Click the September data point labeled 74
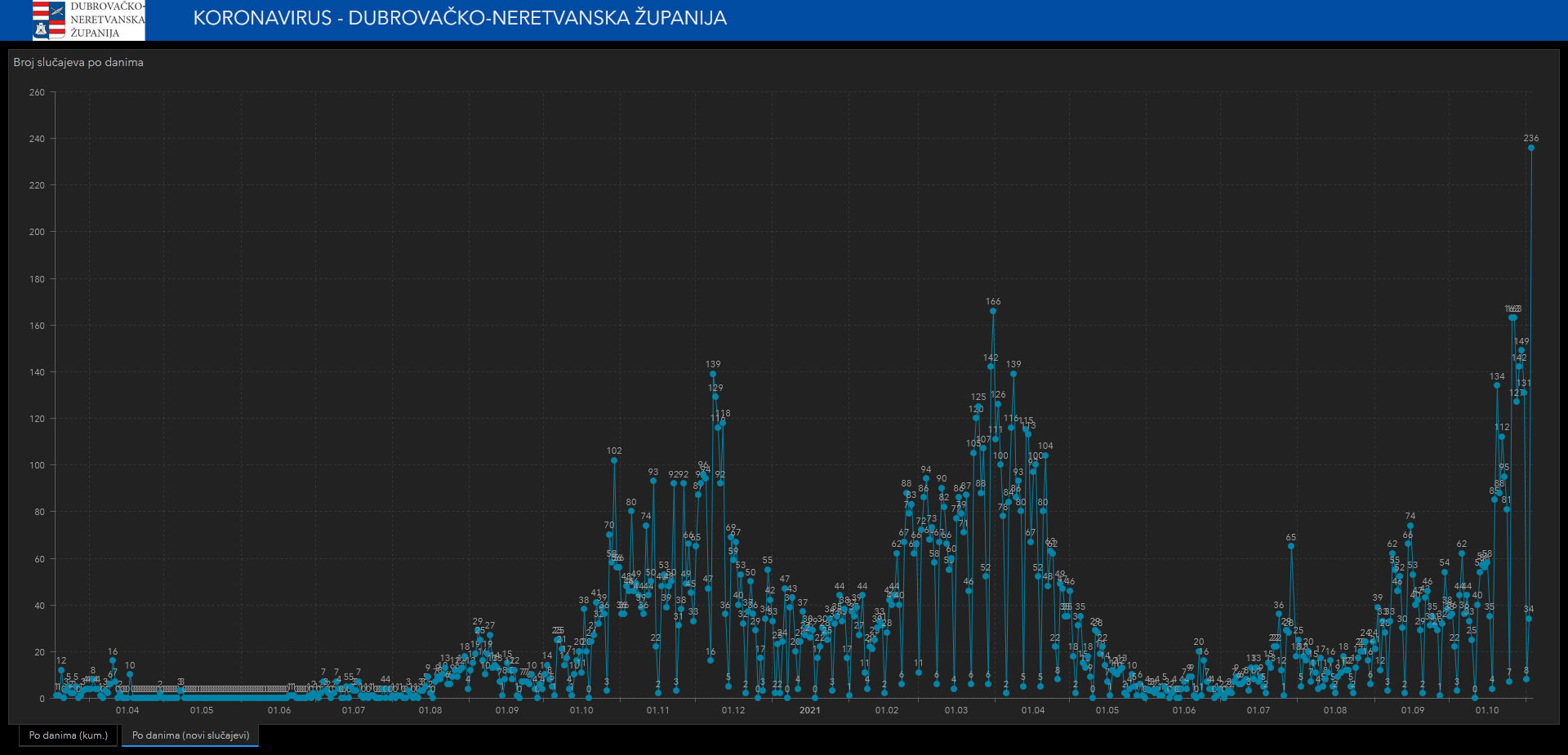This screenshot has height=755, width=1568. pos(1410,526)
